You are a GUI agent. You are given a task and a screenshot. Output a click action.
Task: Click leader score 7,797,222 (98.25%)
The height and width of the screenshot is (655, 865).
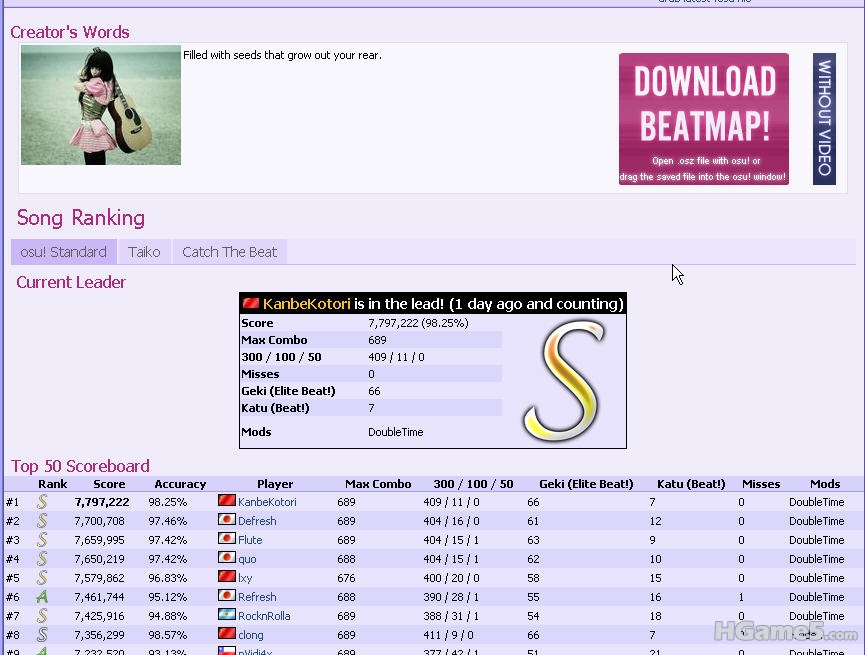pos(418,323)
